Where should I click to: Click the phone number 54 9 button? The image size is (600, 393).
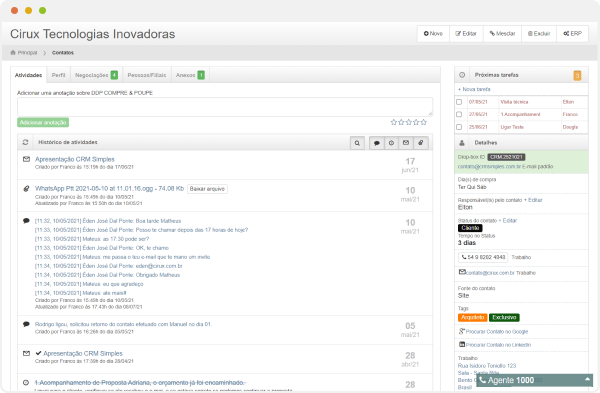pyautogui.click(x=483, y=257)
